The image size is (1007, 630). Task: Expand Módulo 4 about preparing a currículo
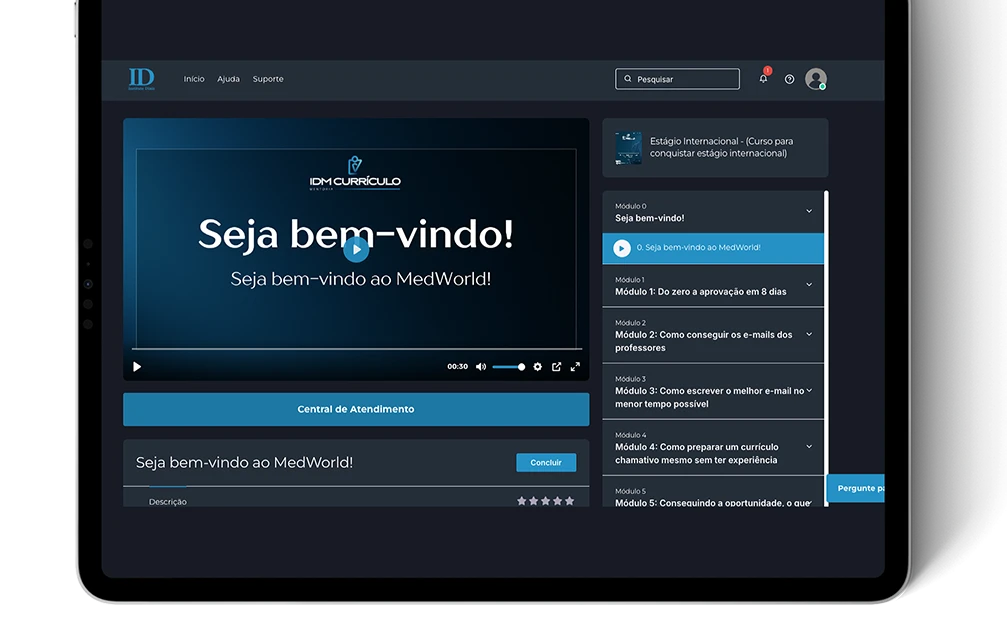(809, 447)
